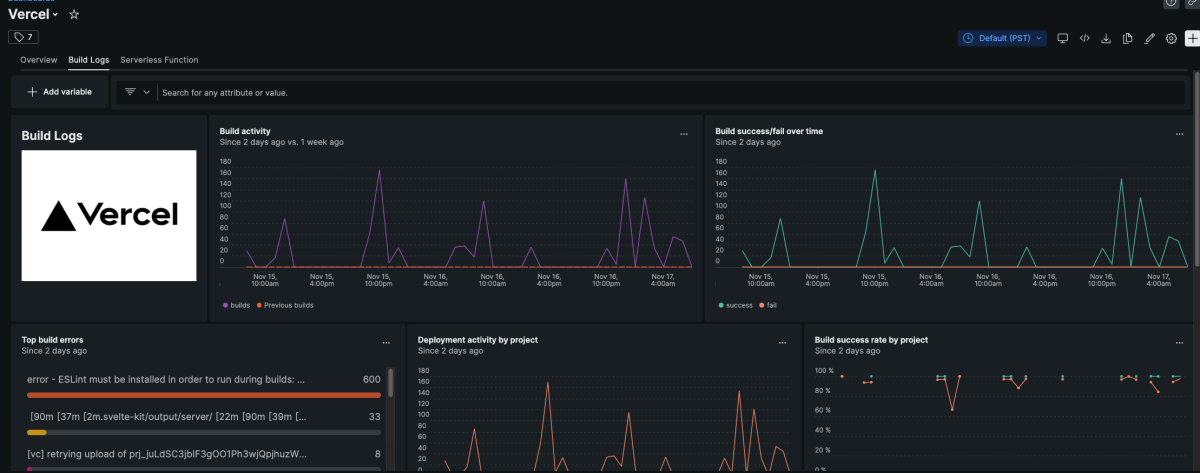Image resolution: width=1200 pixels, height=473 pixels.
Task: Click the red ESLint error bar
Action: pyautogui.click(x=203, y=395)
